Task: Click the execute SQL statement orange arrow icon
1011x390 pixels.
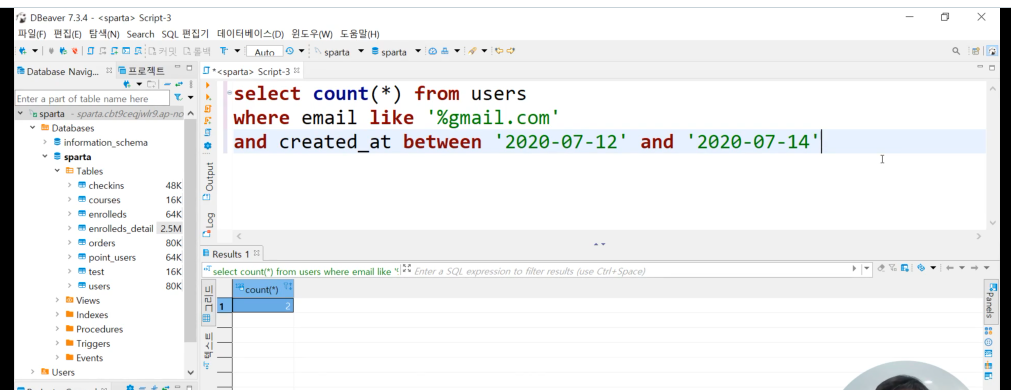Action: (208, 85)
